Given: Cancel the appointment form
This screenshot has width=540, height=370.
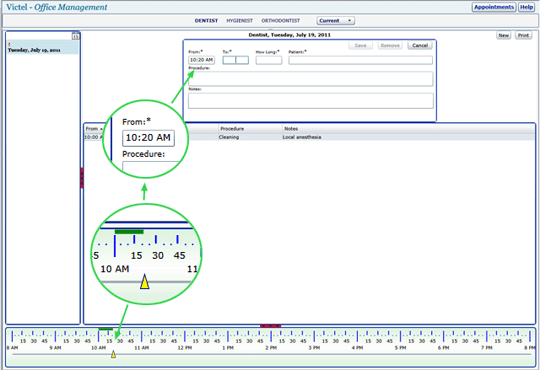Looking at the screenshot, I should (420, 45).
